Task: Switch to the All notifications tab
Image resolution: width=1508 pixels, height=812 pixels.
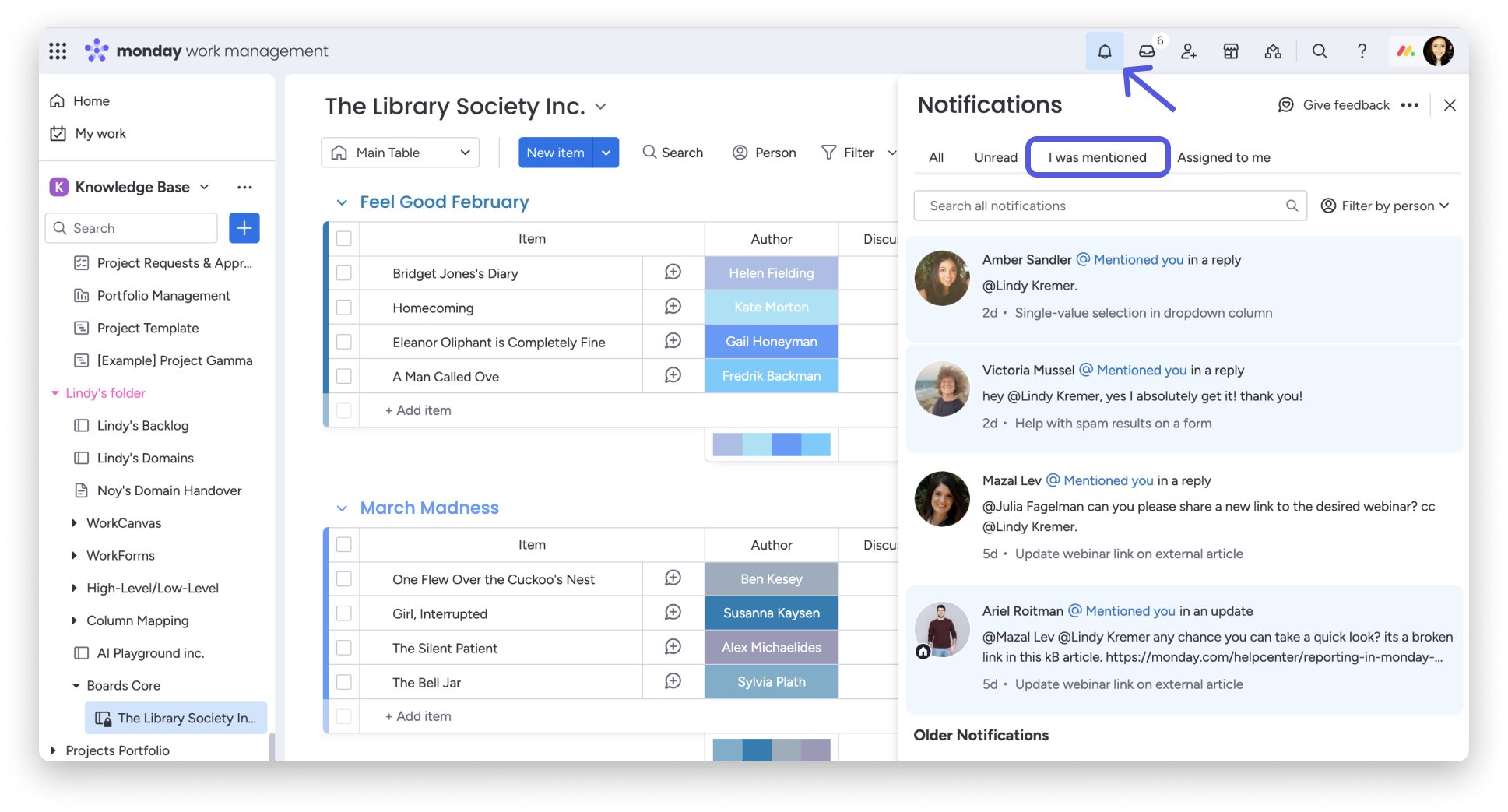Action: click(936, 157)
